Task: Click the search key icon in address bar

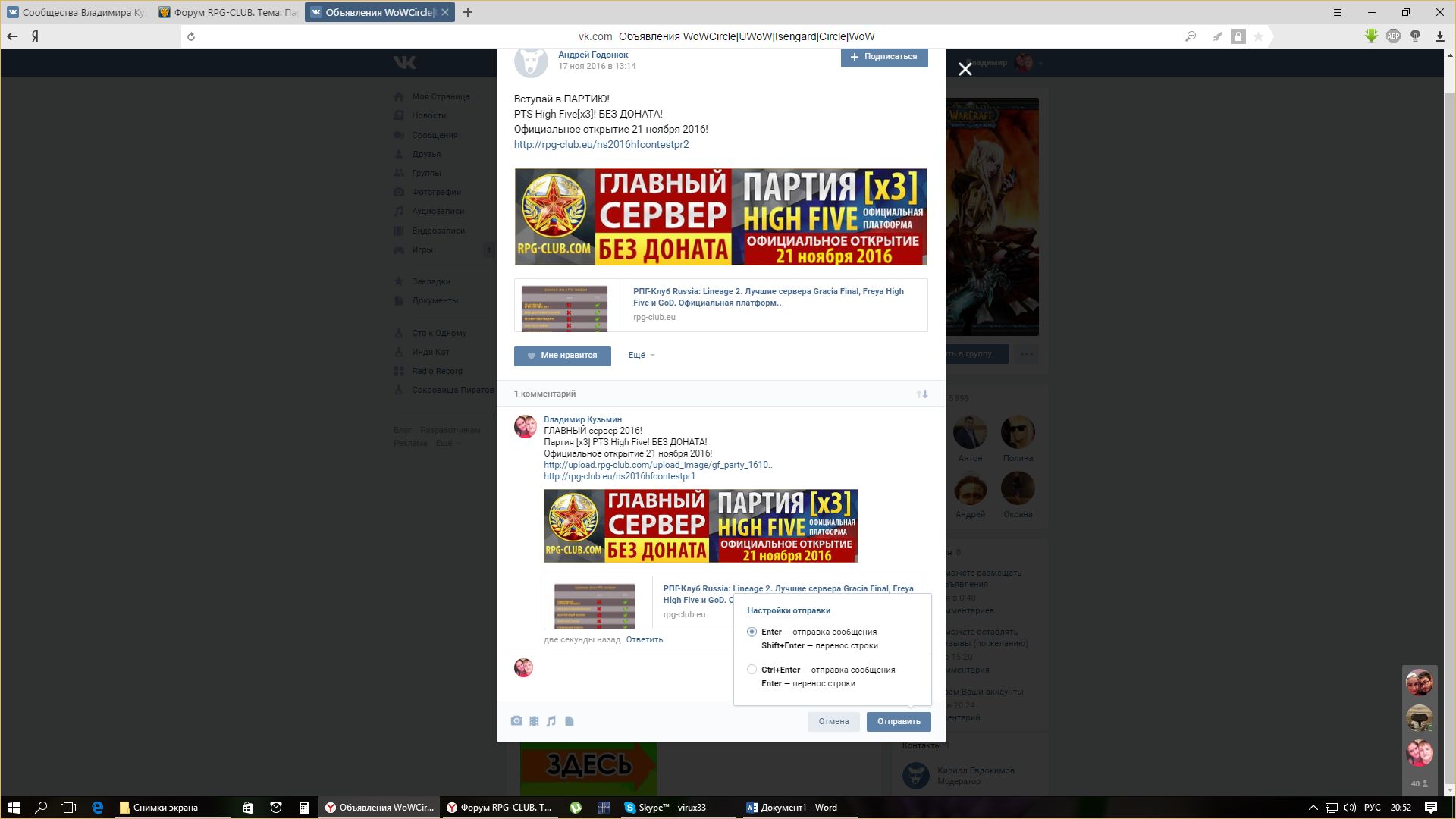Action: [1191, 36]
